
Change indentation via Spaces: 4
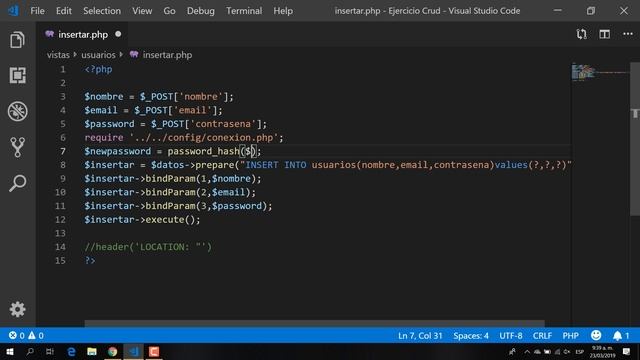(471, 336)
